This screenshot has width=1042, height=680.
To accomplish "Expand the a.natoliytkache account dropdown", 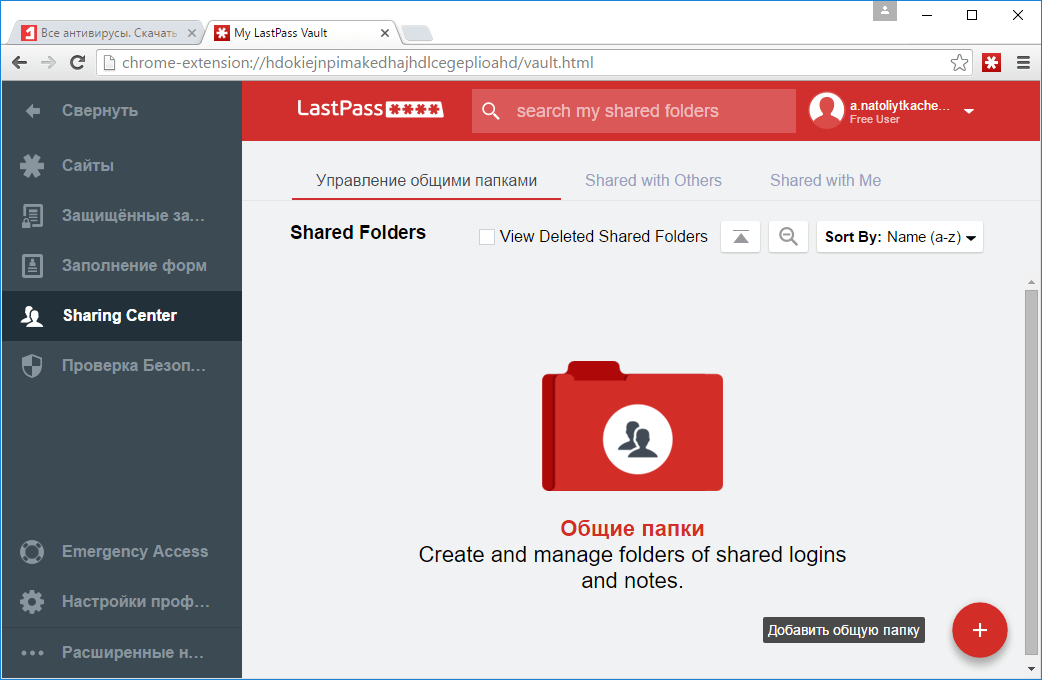I will click(968, 111).
